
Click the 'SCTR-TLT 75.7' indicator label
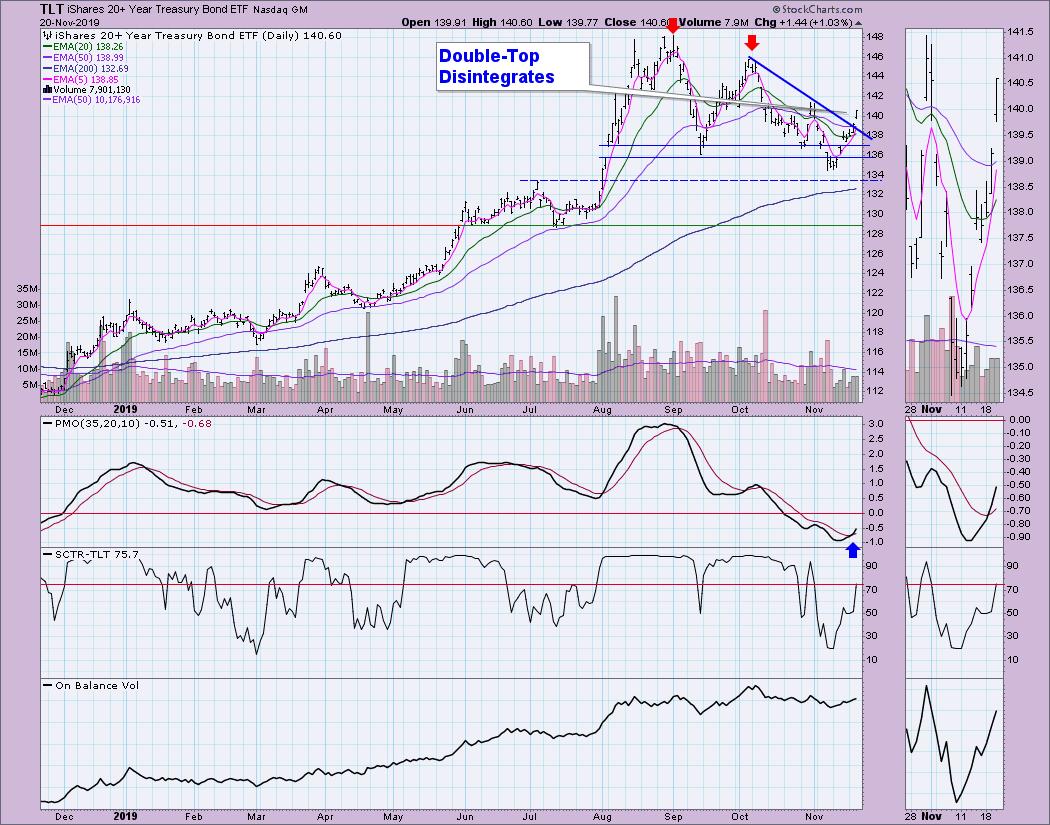[96, 554]
